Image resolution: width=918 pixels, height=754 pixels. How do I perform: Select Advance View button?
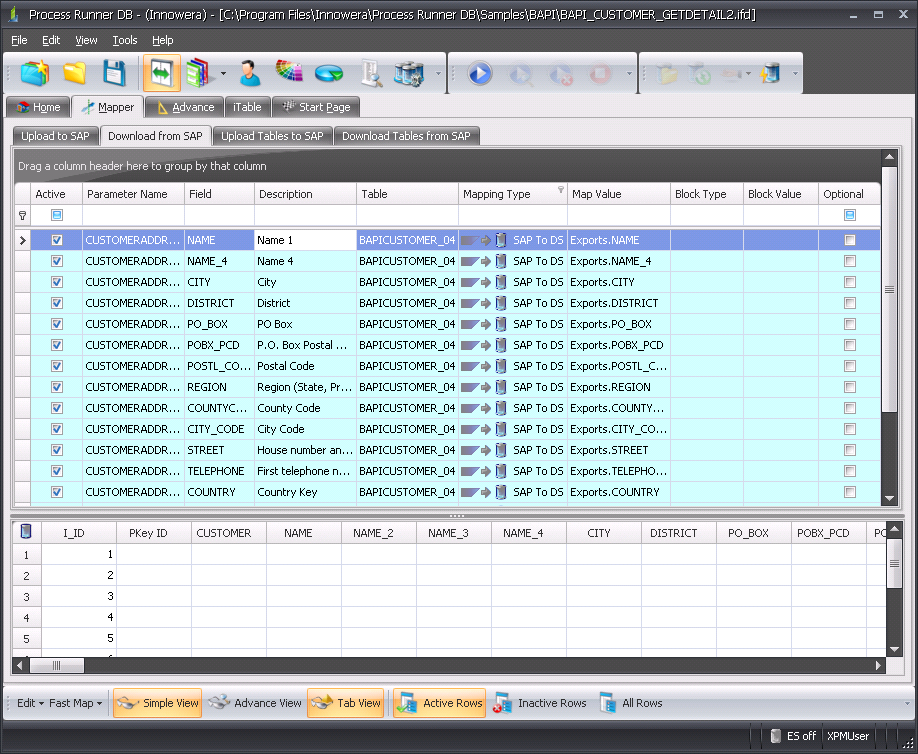(x=255, y=703)
